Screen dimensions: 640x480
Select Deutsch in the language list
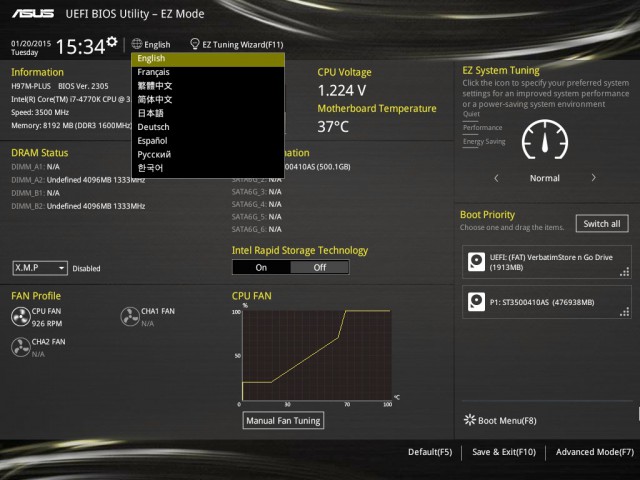[208, 127]
